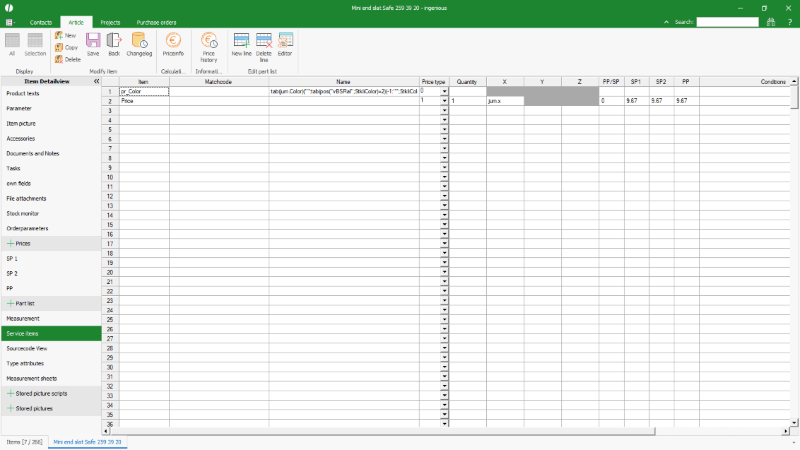The image size is (800, 450).
Task: Click Delete line icon
Action: click(264, 47)
